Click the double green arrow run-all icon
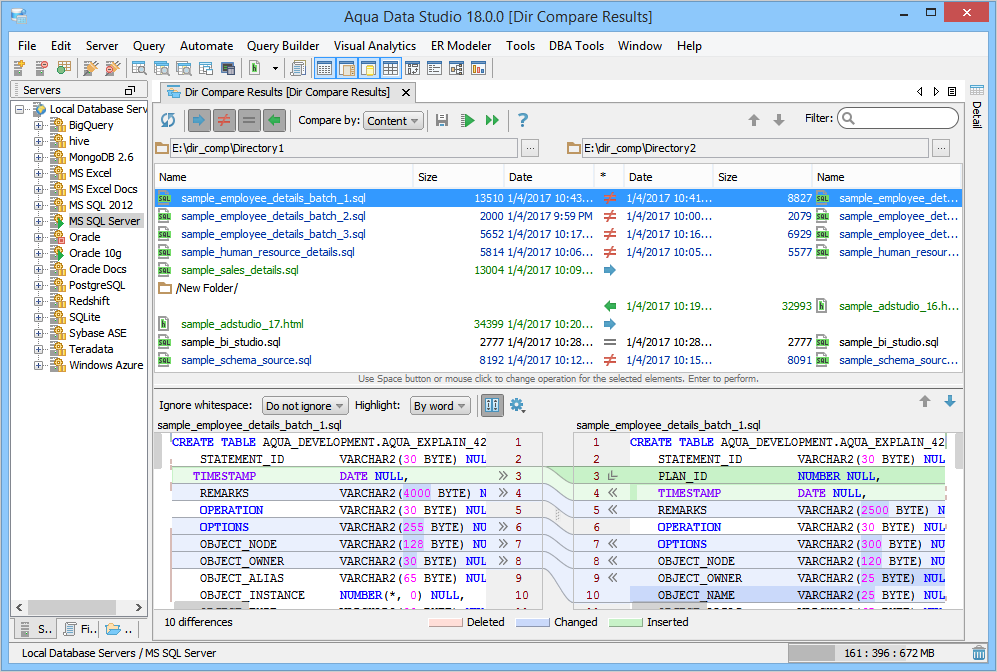Screen dimensions: 997x672 tap(492, 120)
